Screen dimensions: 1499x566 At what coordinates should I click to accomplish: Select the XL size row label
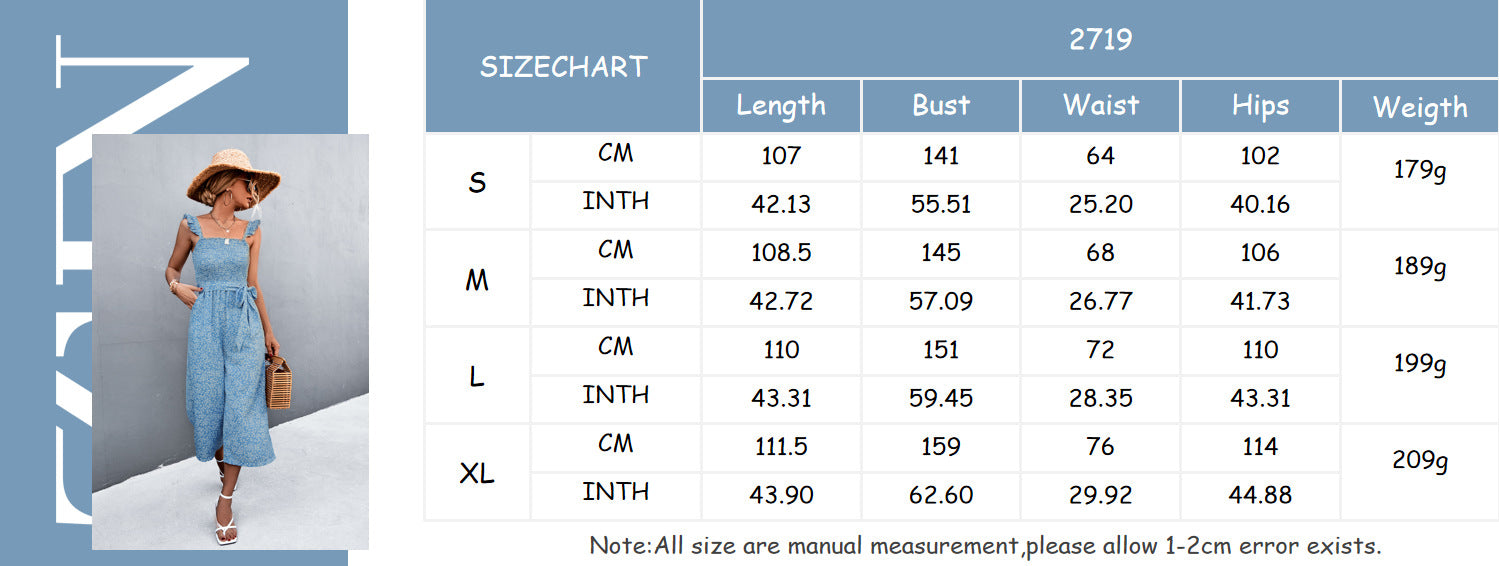tap(477, 474)
